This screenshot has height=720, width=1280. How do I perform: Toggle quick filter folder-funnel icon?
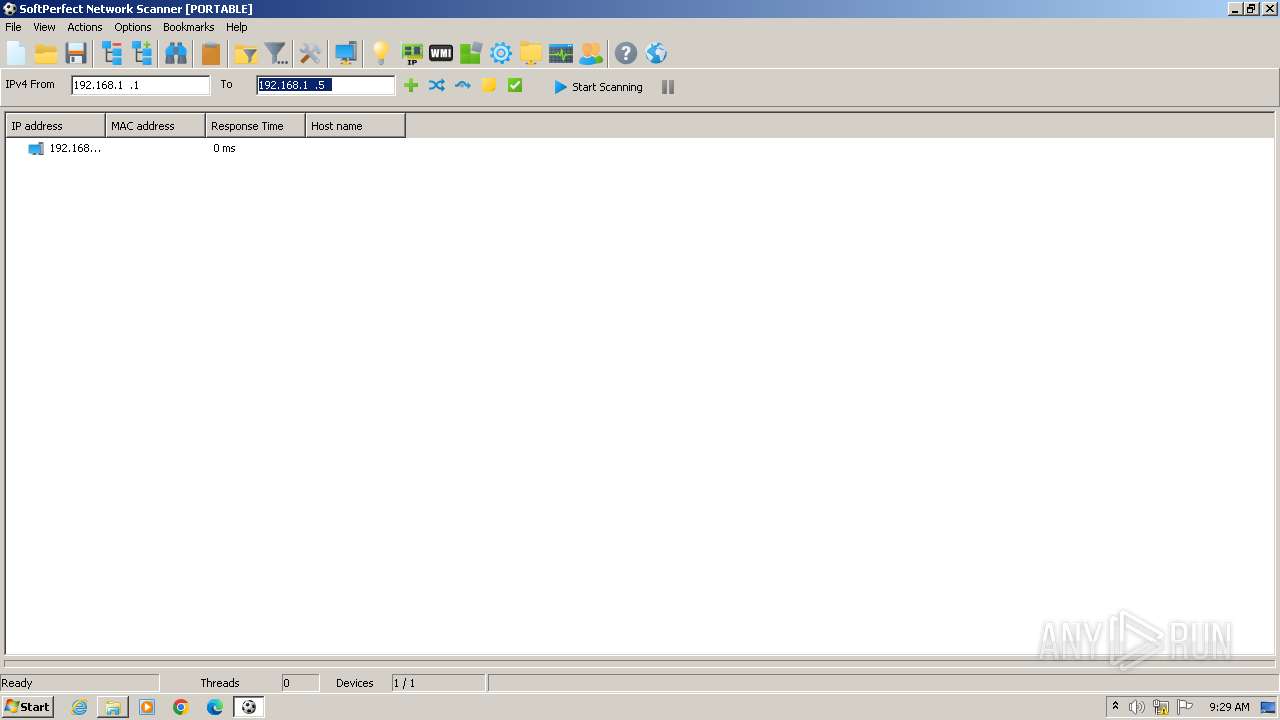[x=245, y=53]
